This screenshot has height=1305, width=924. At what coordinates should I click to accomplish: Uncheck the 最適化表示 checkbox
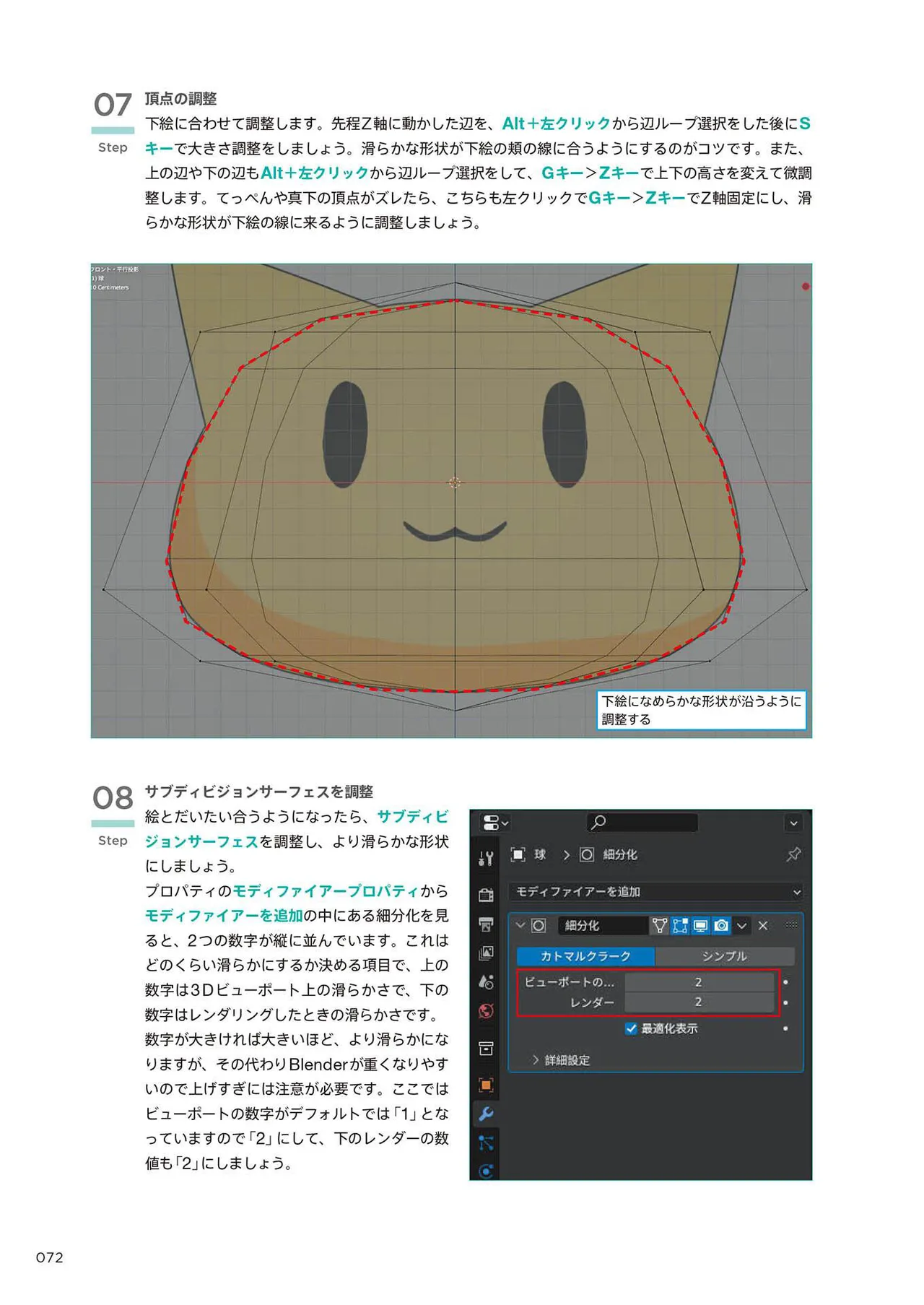click(x=631, y=1028)
